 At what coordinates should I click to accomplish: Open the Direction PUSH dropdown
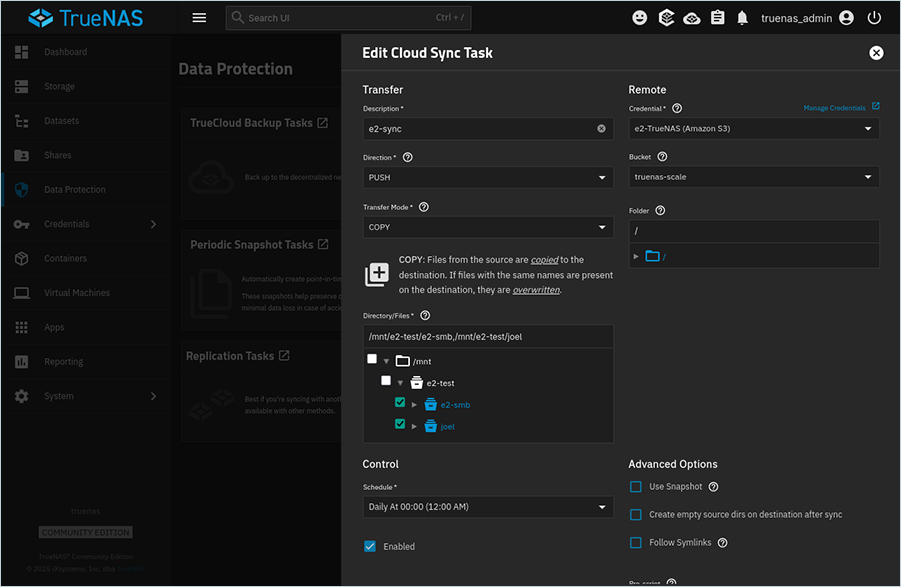pos(488,178)
